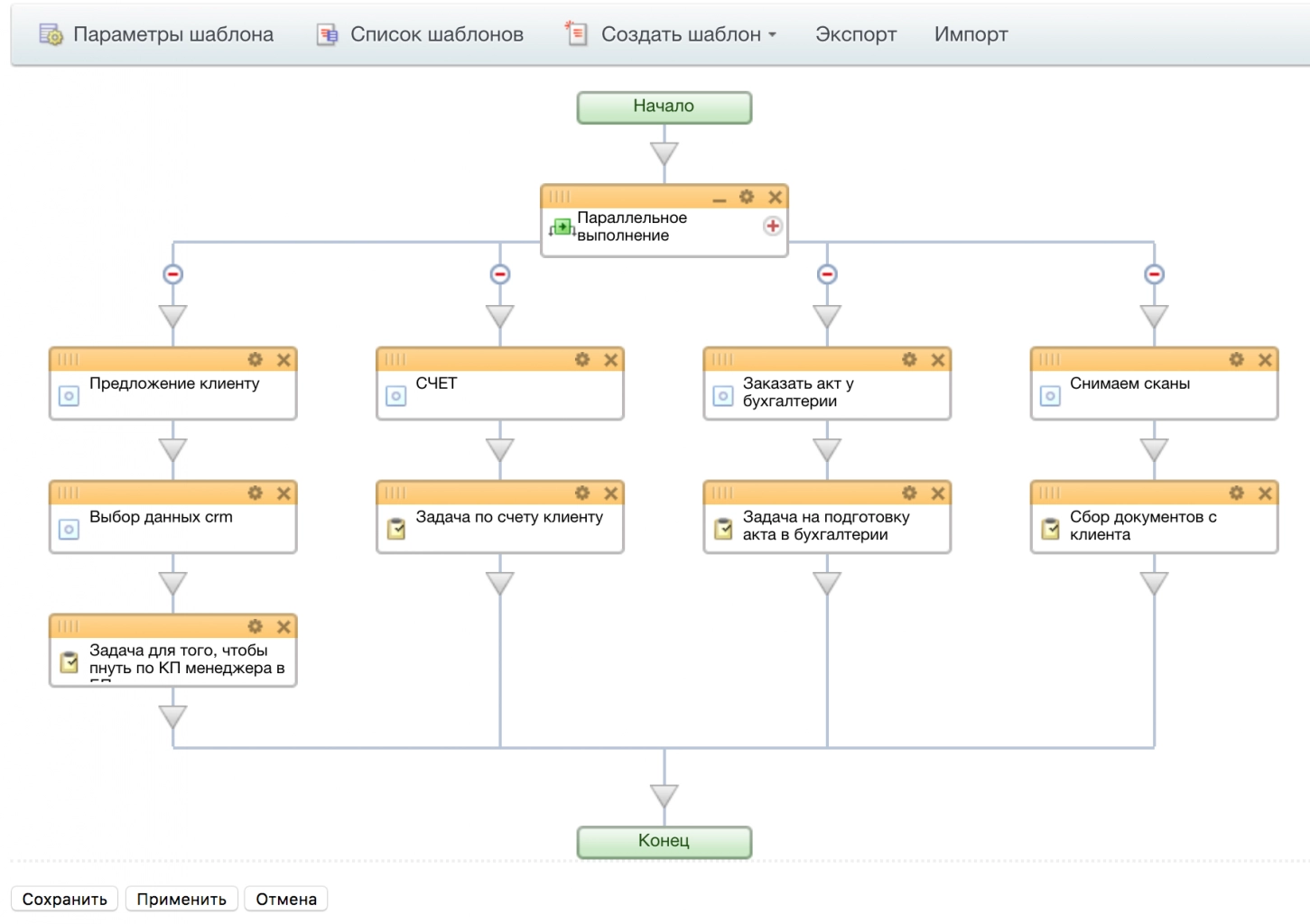Add branch to Параллельное выполнение block
1310x924 pixels.
tap(772, 226)
